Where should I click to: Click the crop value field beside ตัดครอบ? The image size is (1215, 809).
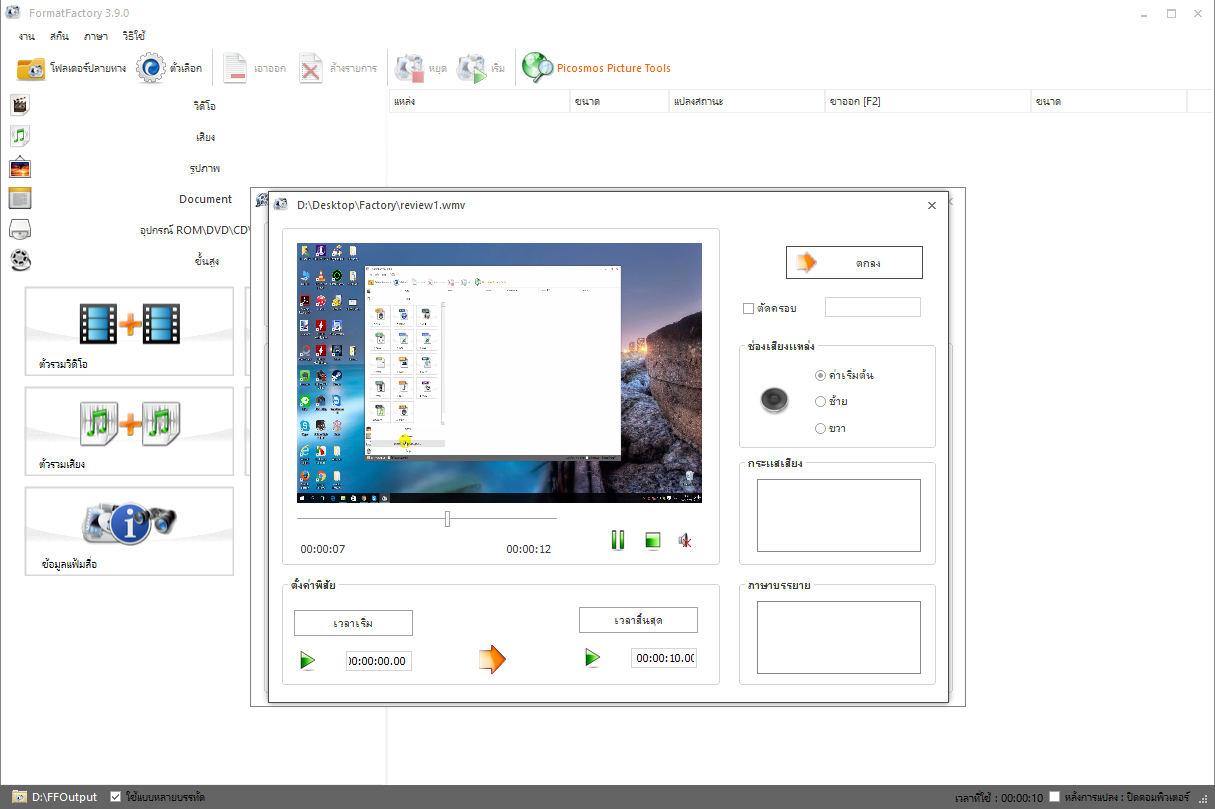coord(872,307)
